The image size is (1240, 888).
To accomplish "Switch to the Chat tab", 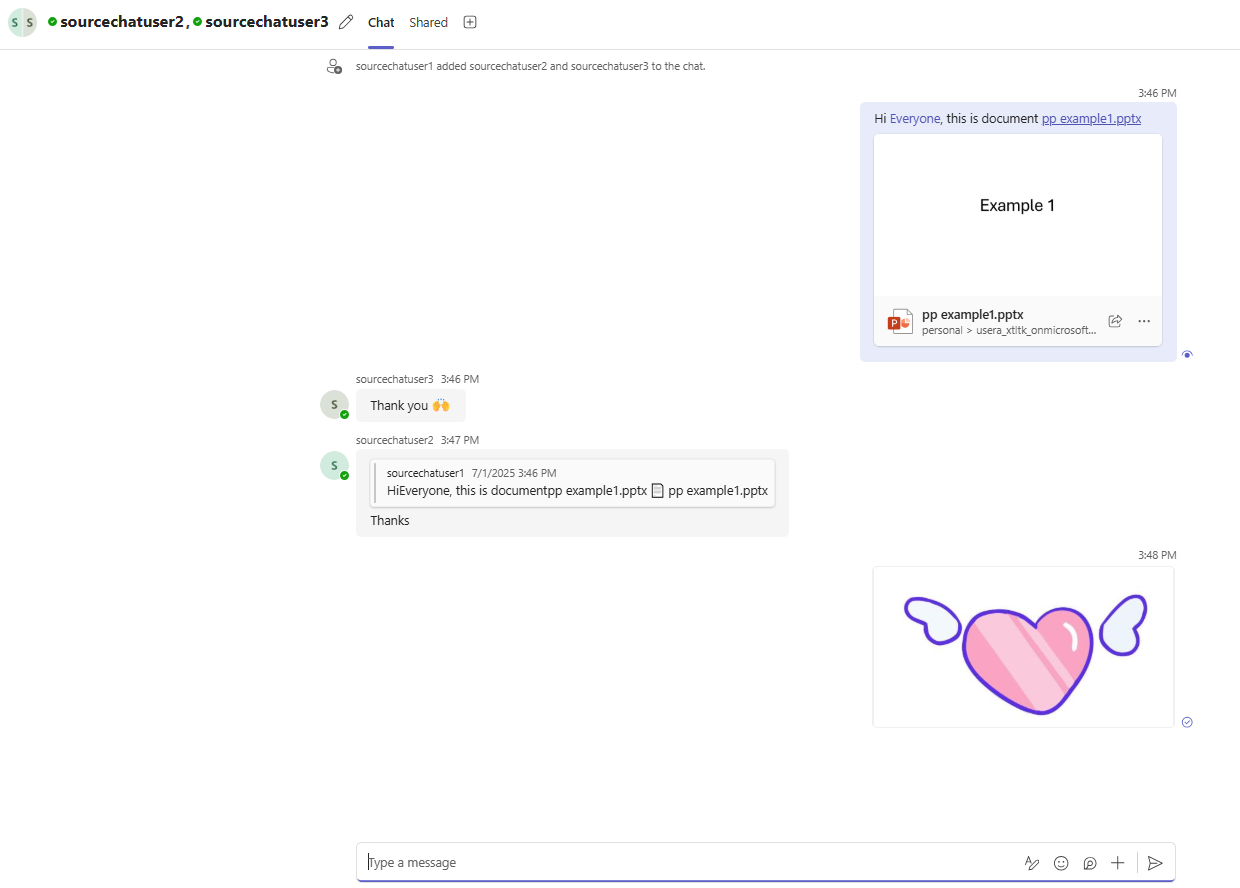I will coord(380,21).
